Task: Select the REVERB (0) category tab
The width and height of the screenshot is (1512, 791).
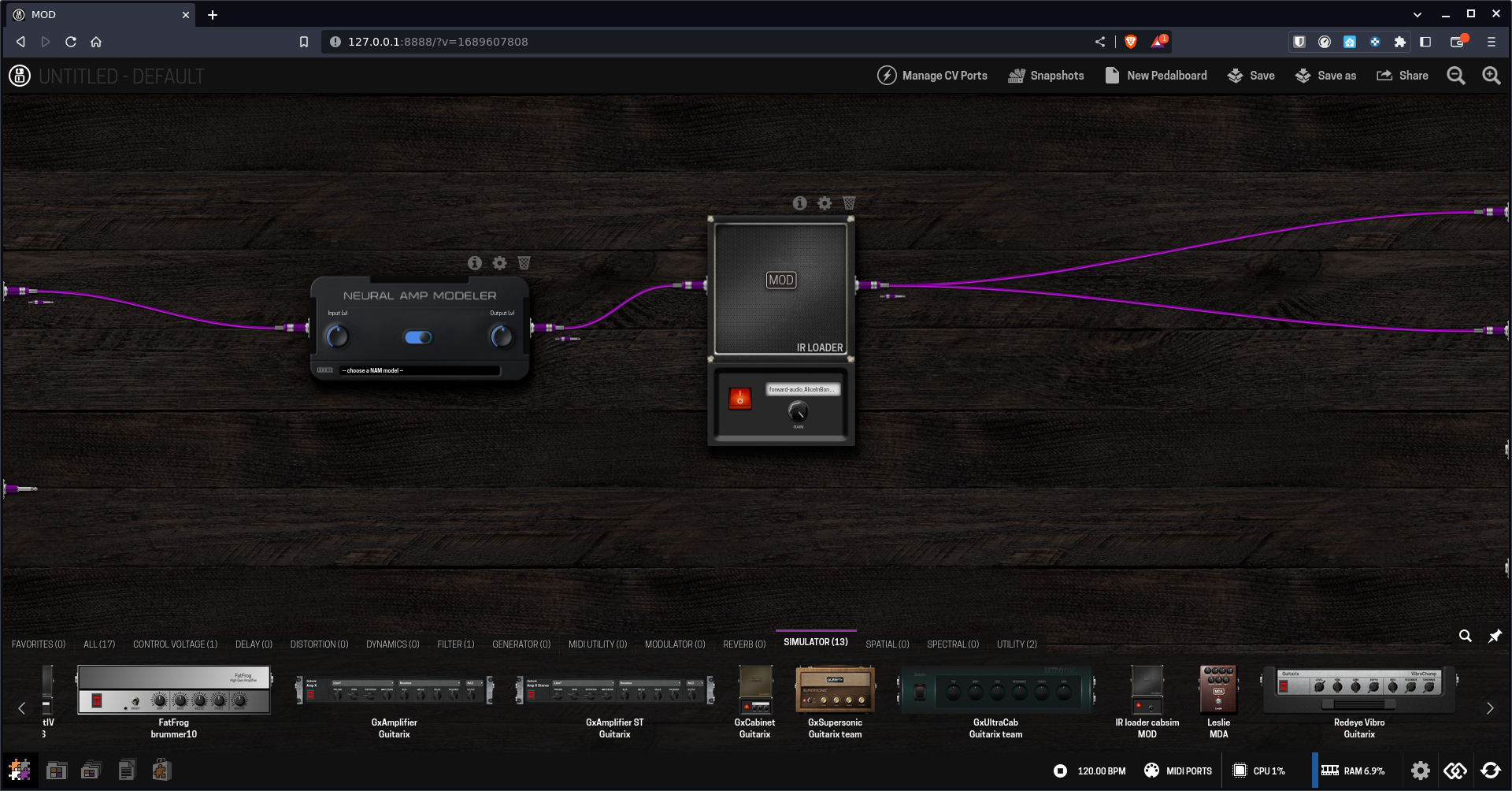Action: [744, 644]
